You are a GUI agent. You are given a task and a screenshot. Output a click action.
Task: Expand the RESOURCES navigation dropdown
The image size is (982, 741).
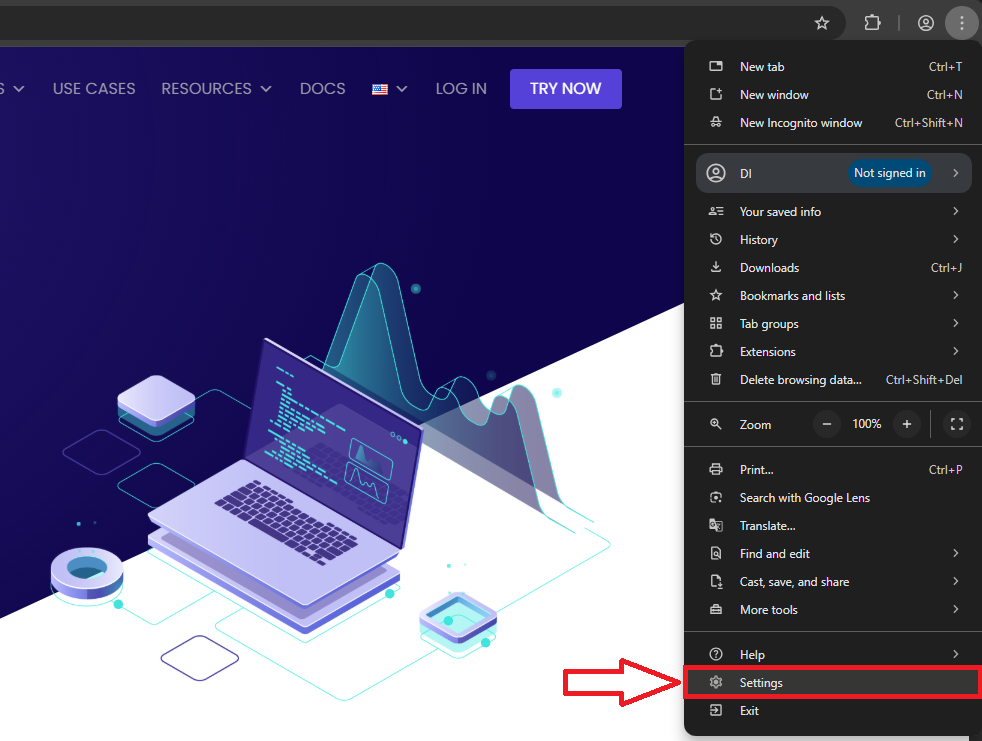coord(216,89)
